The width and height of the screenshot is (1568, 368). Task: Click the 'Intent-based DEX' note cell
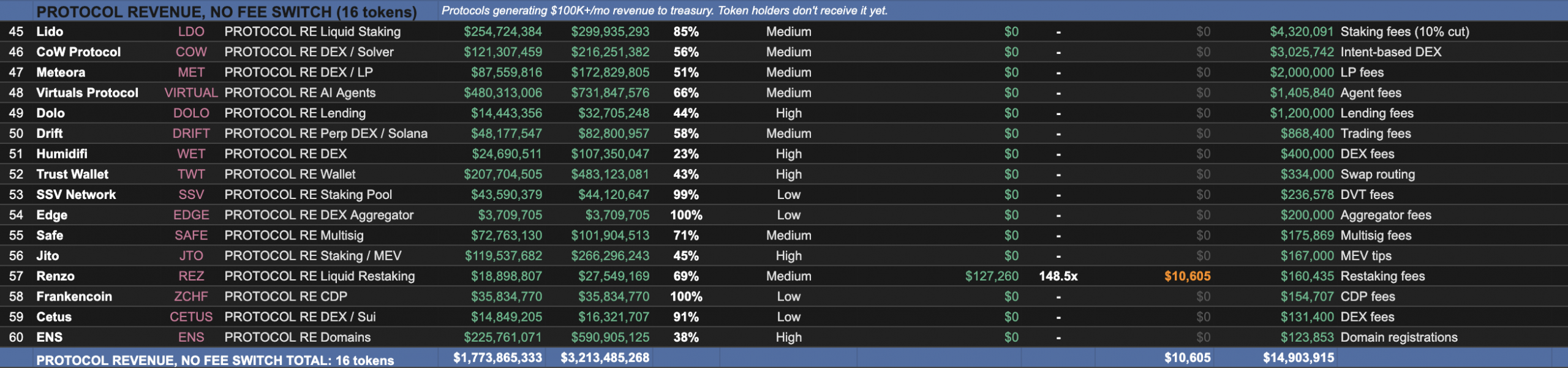tap(1390, 52)
